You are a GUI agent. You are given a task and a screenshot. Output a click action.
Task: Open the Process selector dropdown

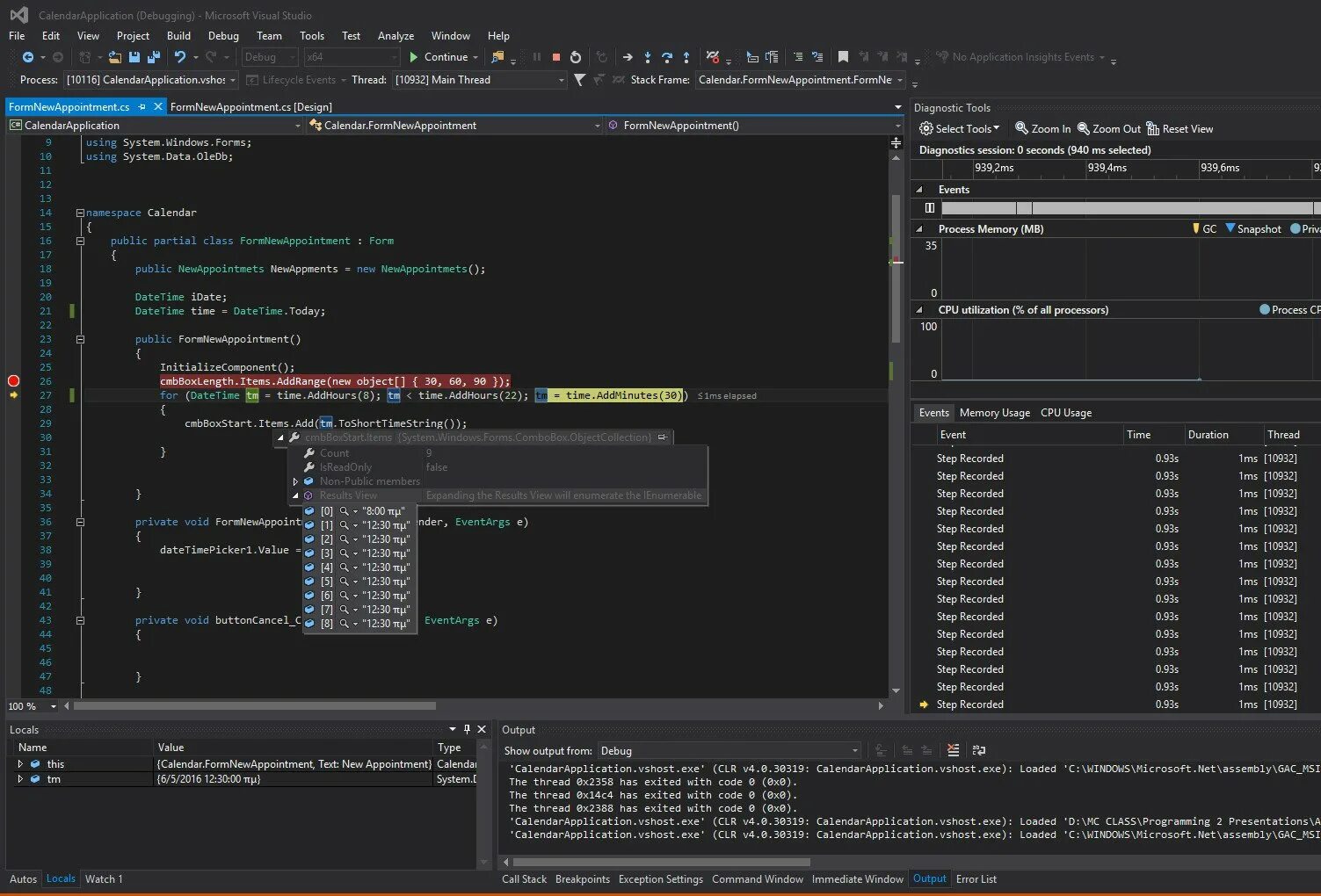232,80
